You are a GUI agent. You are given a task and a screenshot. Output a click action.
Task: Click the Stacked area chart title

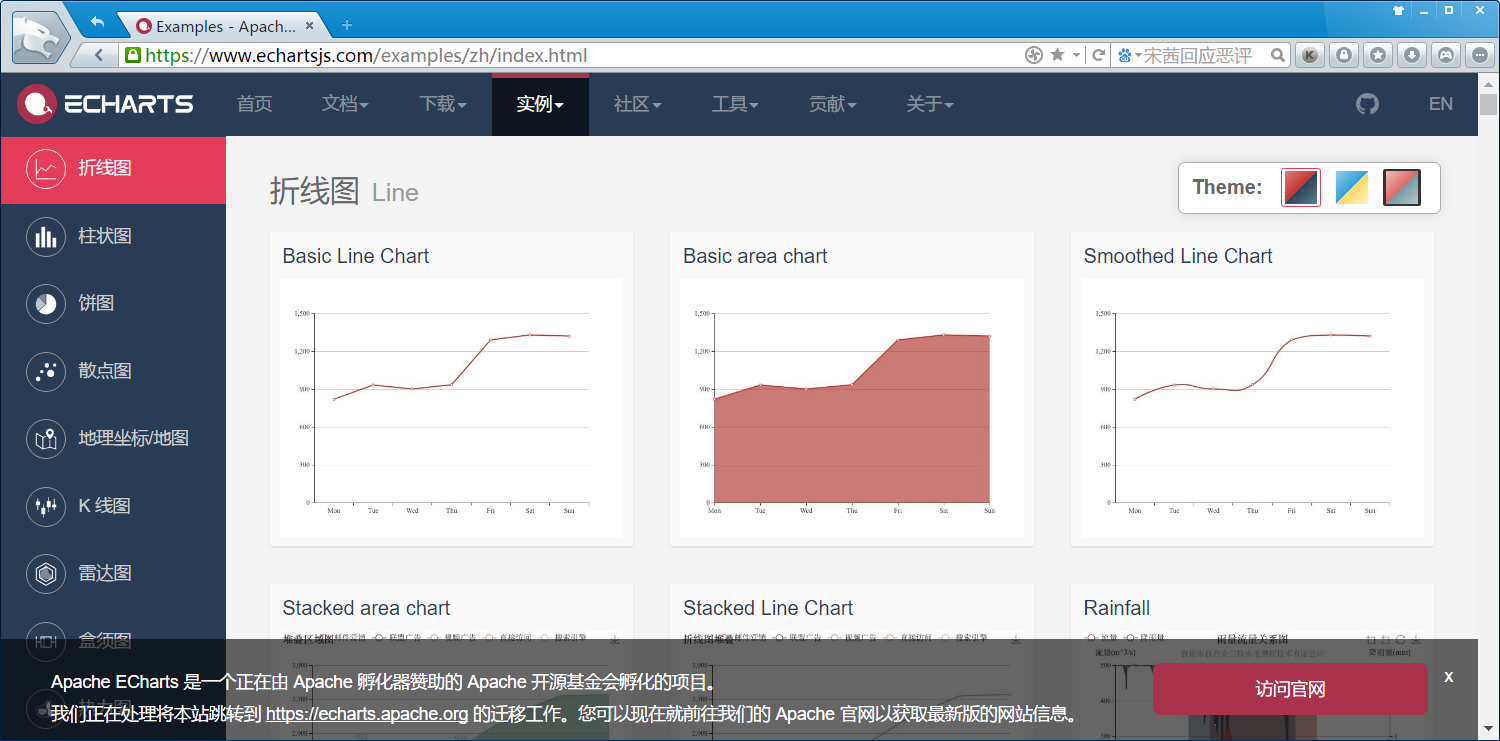coord(366,608)
